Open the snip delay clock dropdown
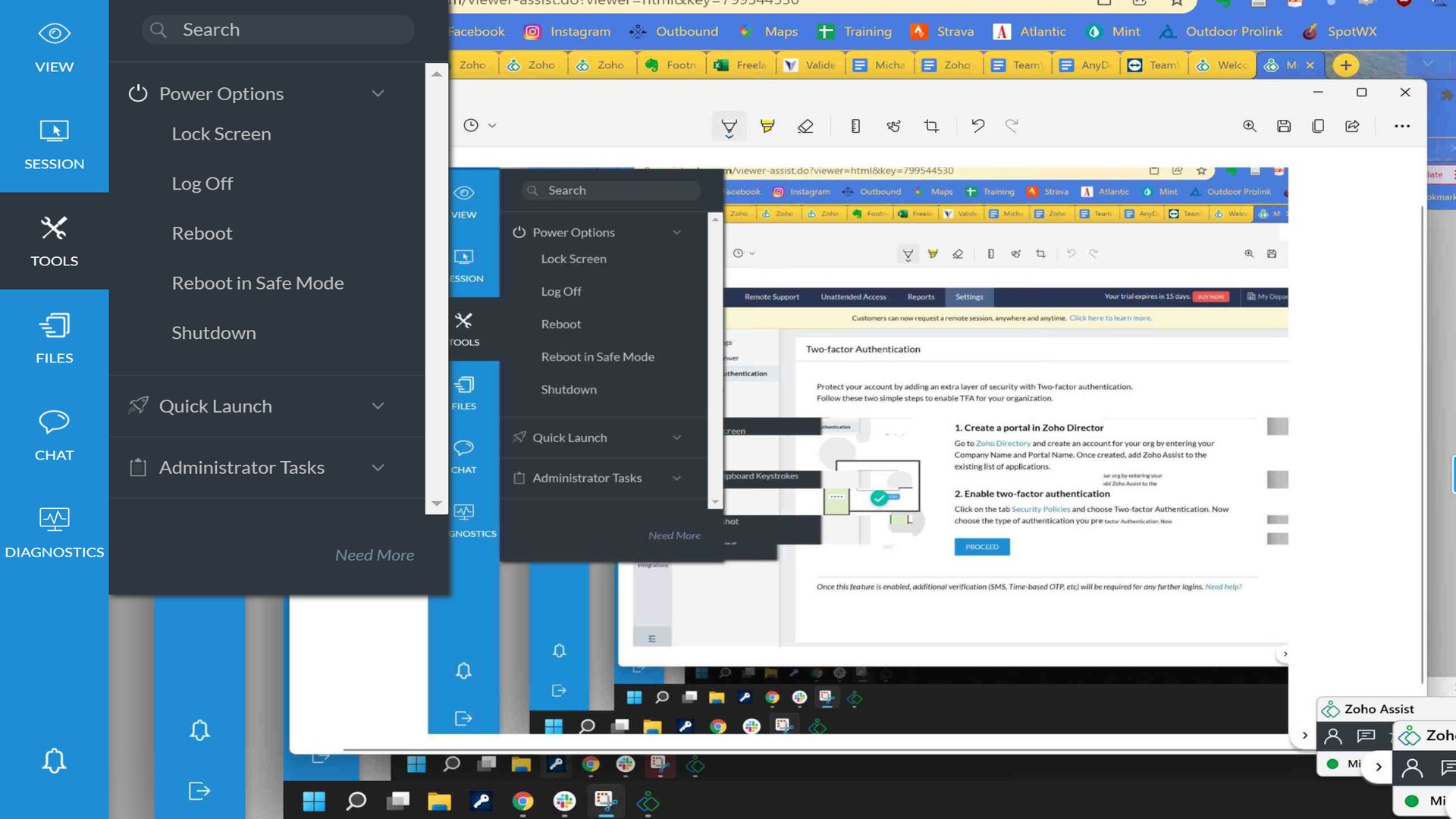Image resolution: width=1456 pixels, height=819 pixels. pyautogui.click(x=480, y=125)
